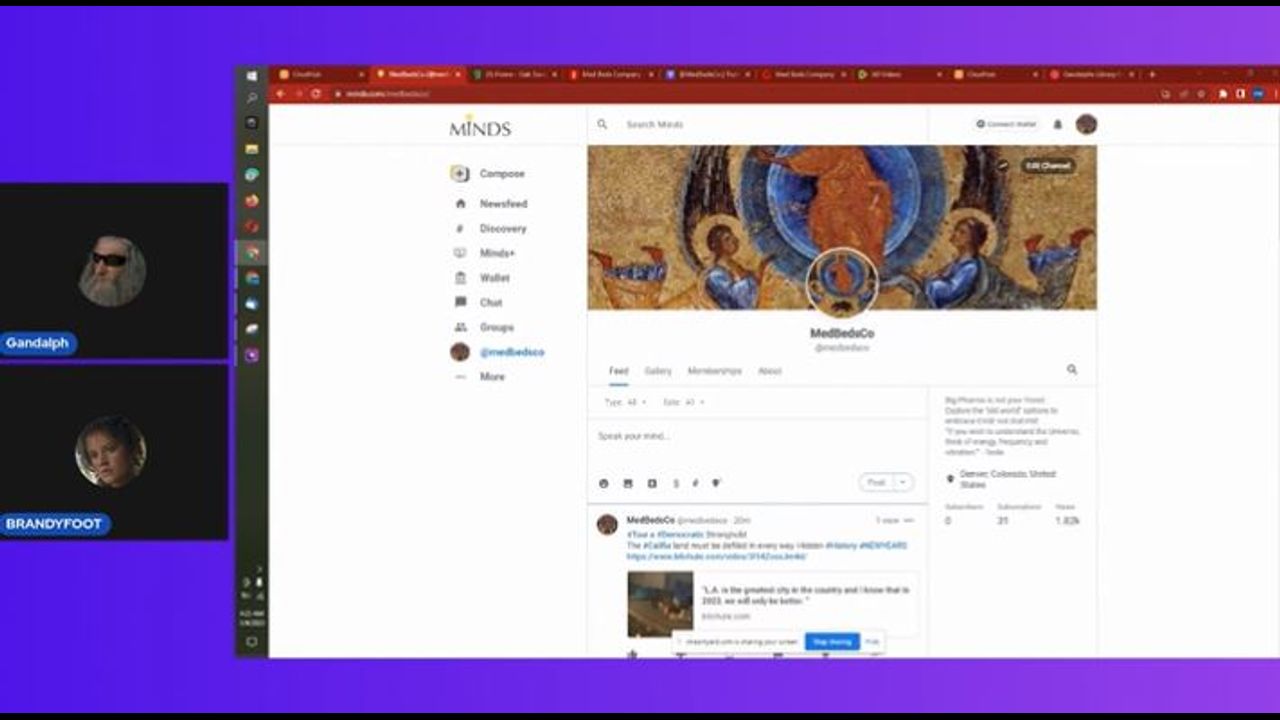Click the Connect Wallet button
1280x720 pixels.
(x=1006, y=124)
